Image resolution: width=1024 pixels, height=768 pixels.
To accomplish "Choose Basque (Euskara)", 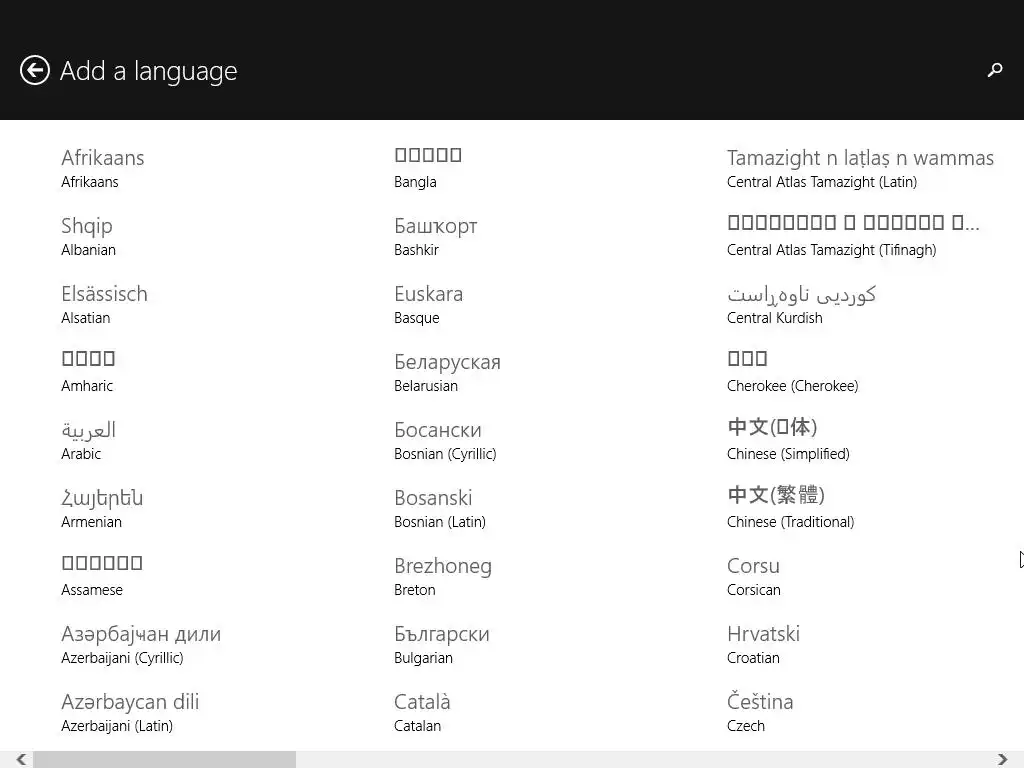I will tap(428, 304).
